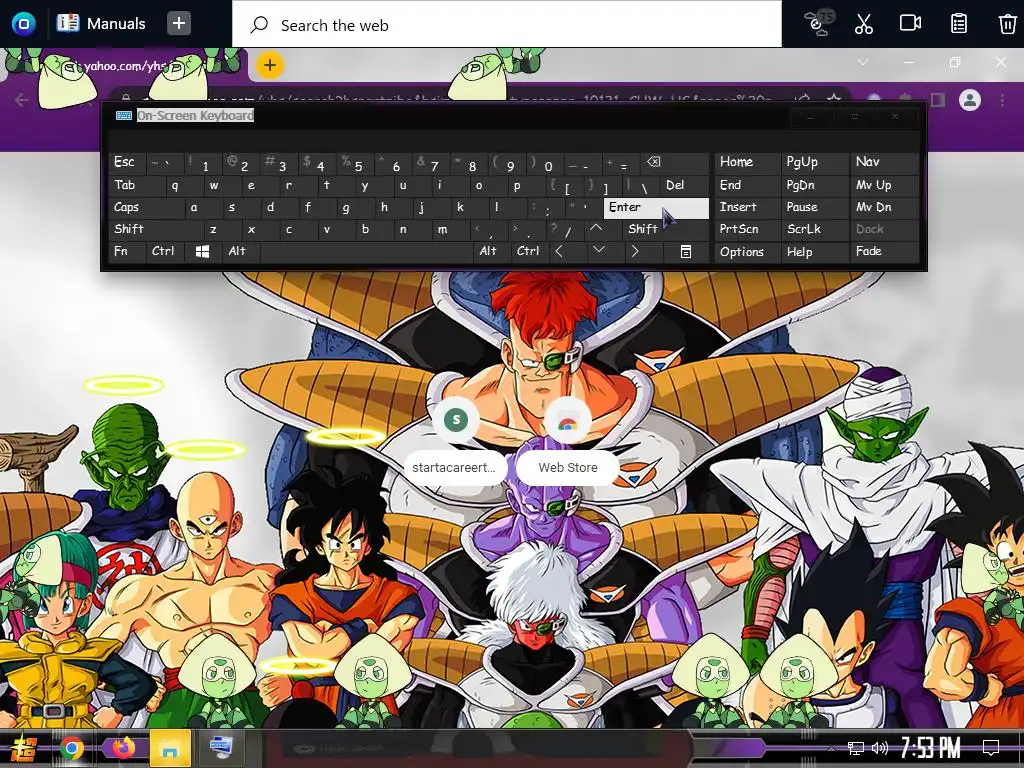This screenshot has height=768, width=1024.
Task: Open the network tray icon
Action: (855, 748)
